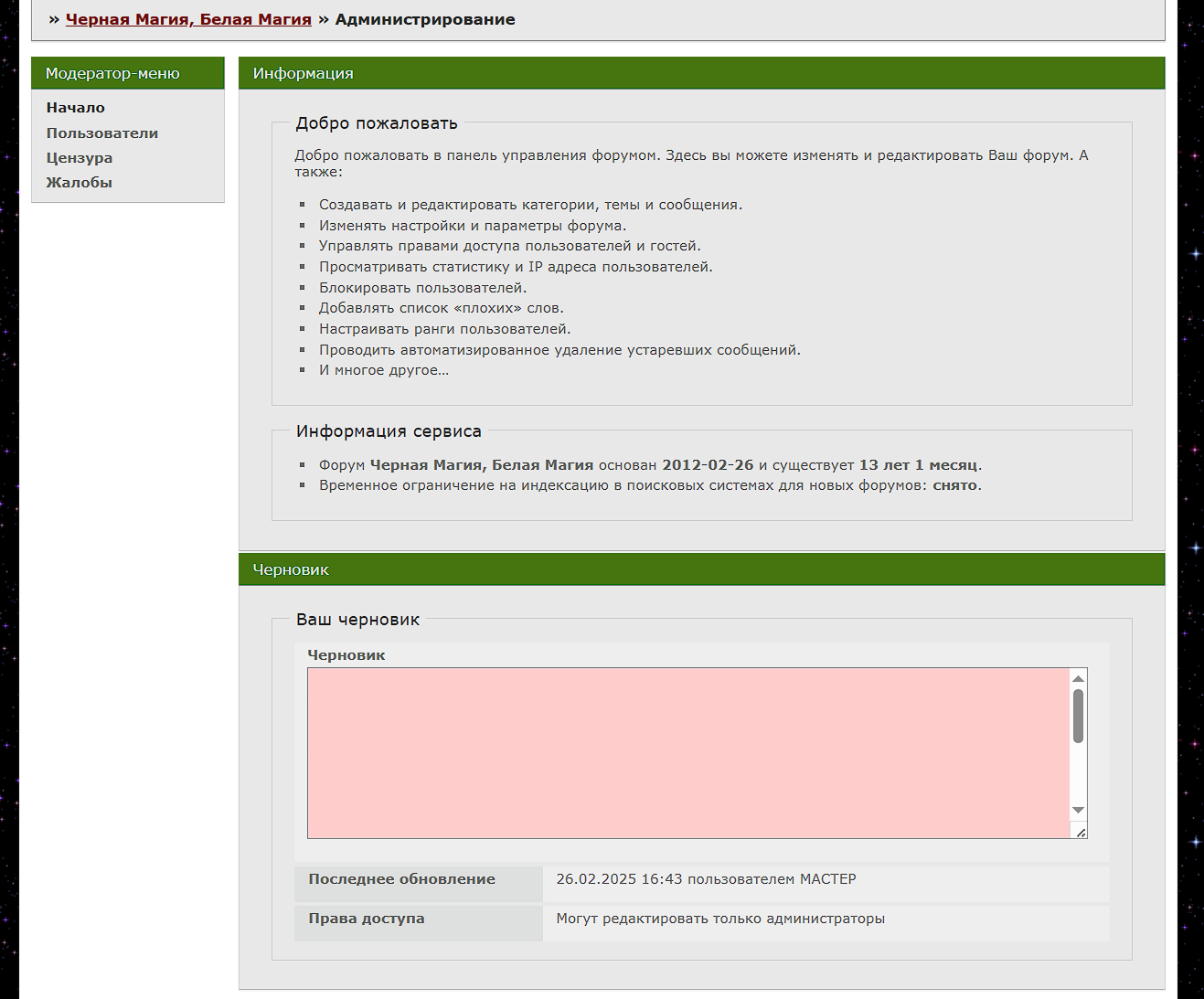Click the Последнее обновление row label
The width and height of the screenshot is (1204, 999).
(402, 879)
